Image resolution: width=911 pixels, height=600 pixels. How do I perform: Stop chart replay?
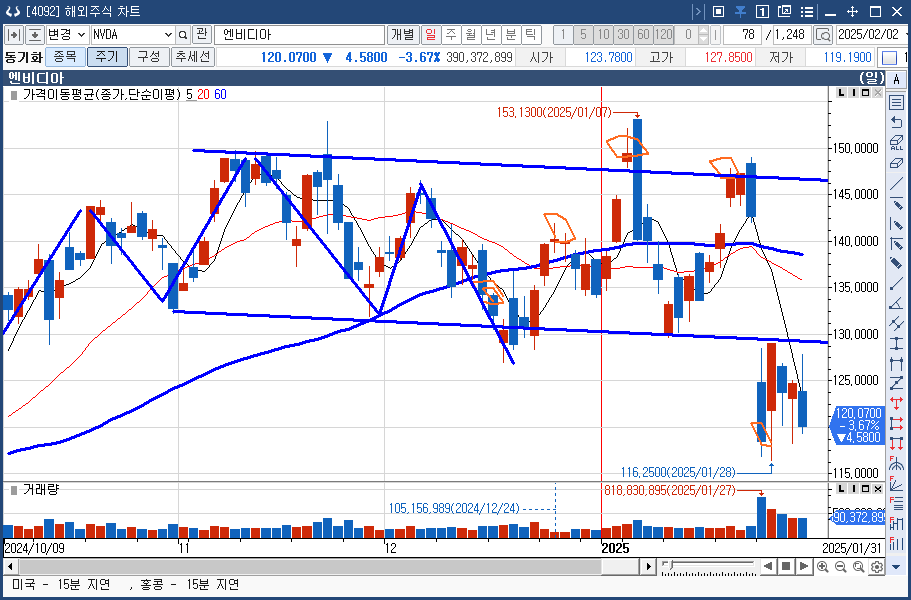point(786,566)
